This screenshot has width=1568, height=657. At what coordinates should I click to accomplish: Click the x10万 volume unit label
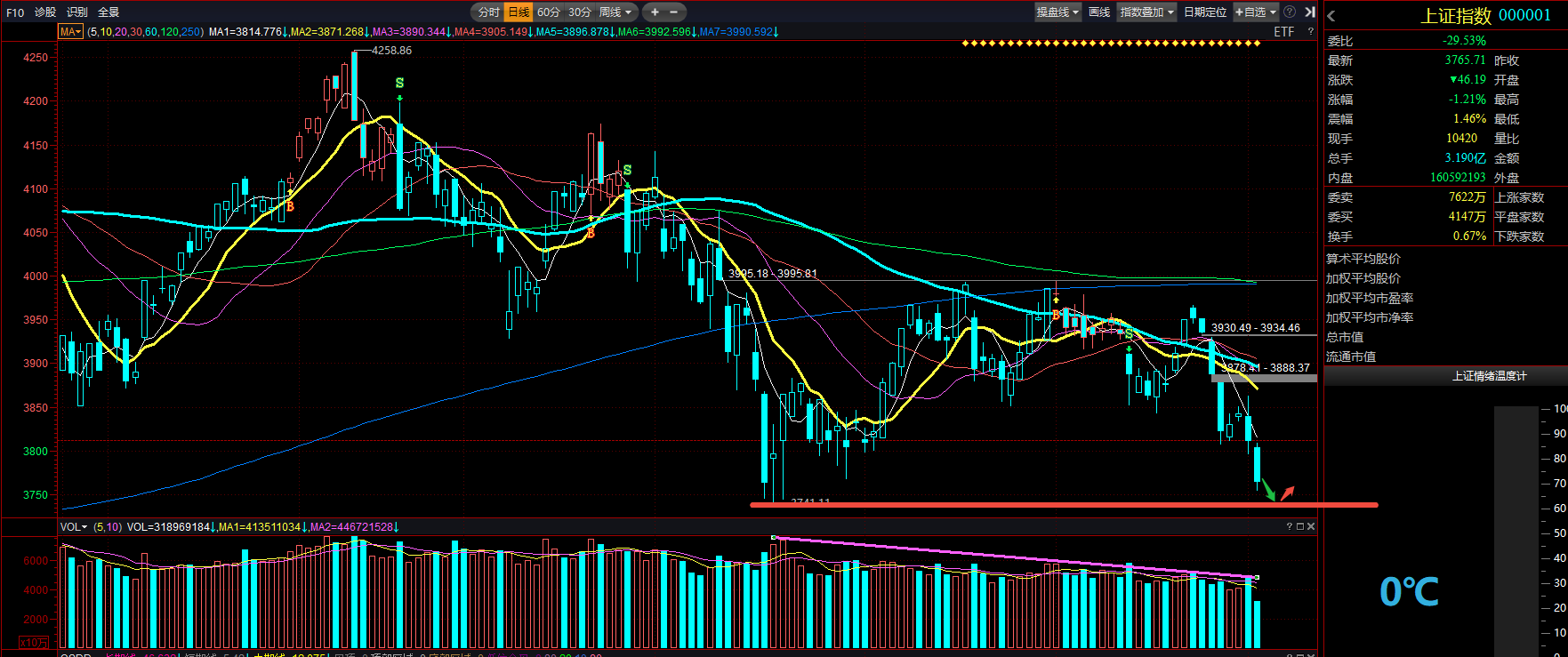point(36,643)
